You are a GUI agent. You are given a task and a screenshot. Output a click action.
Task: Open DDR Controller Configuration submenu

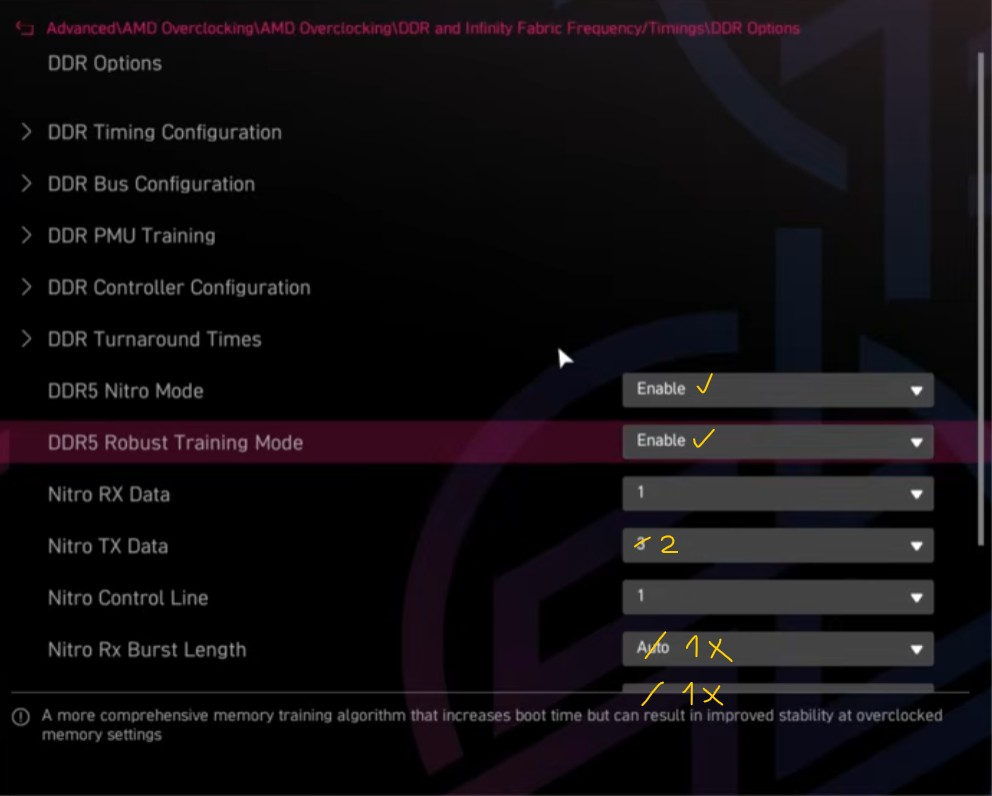tap(179, 287)
